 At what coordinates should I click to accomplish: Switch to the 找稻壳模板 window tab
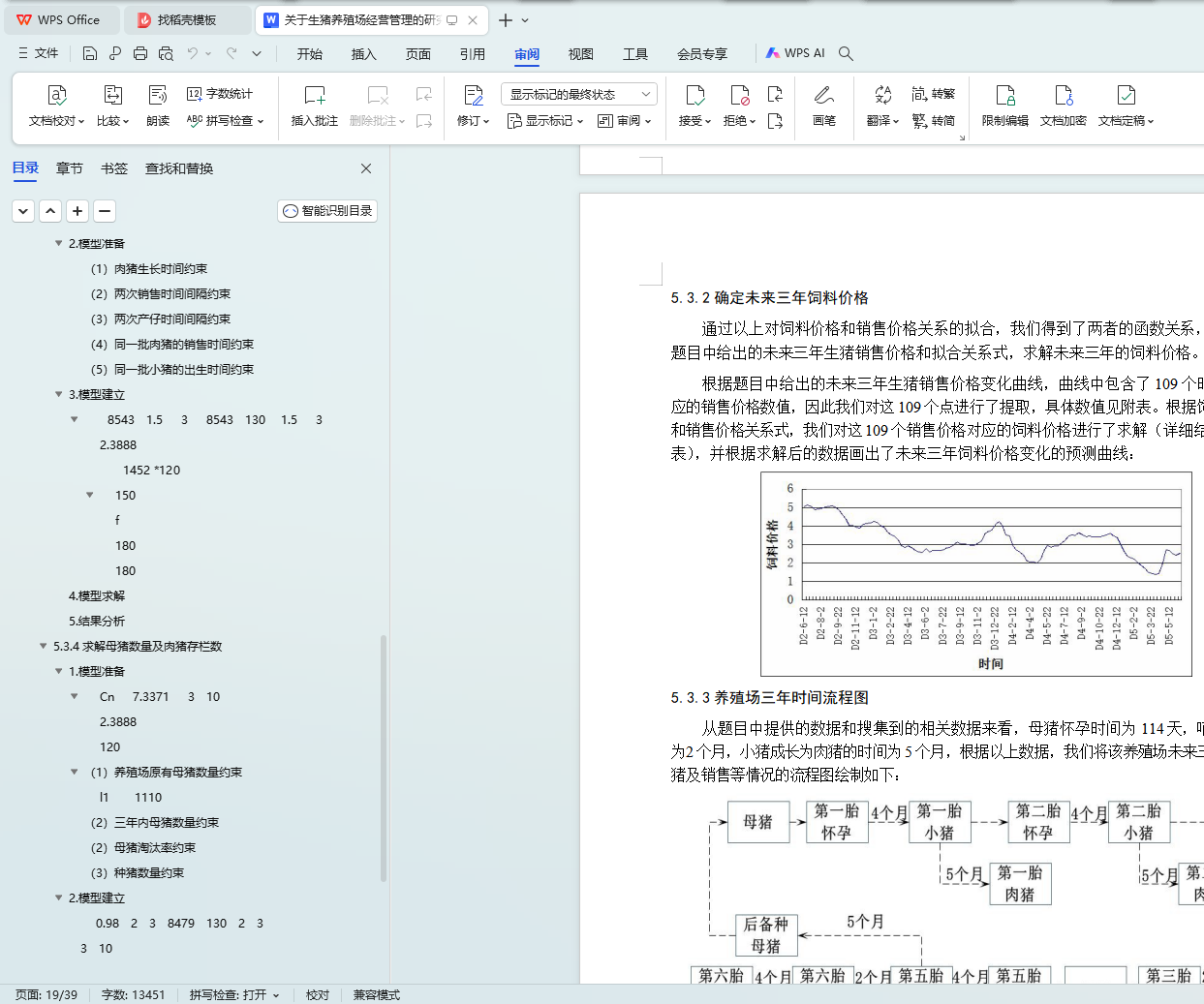189,19
